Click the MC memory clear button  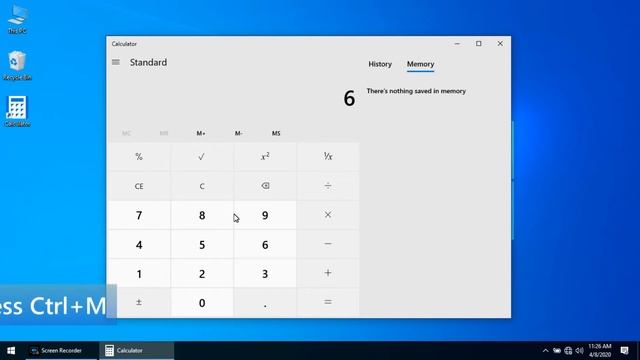pyautogui.click(x=127, y=133)
